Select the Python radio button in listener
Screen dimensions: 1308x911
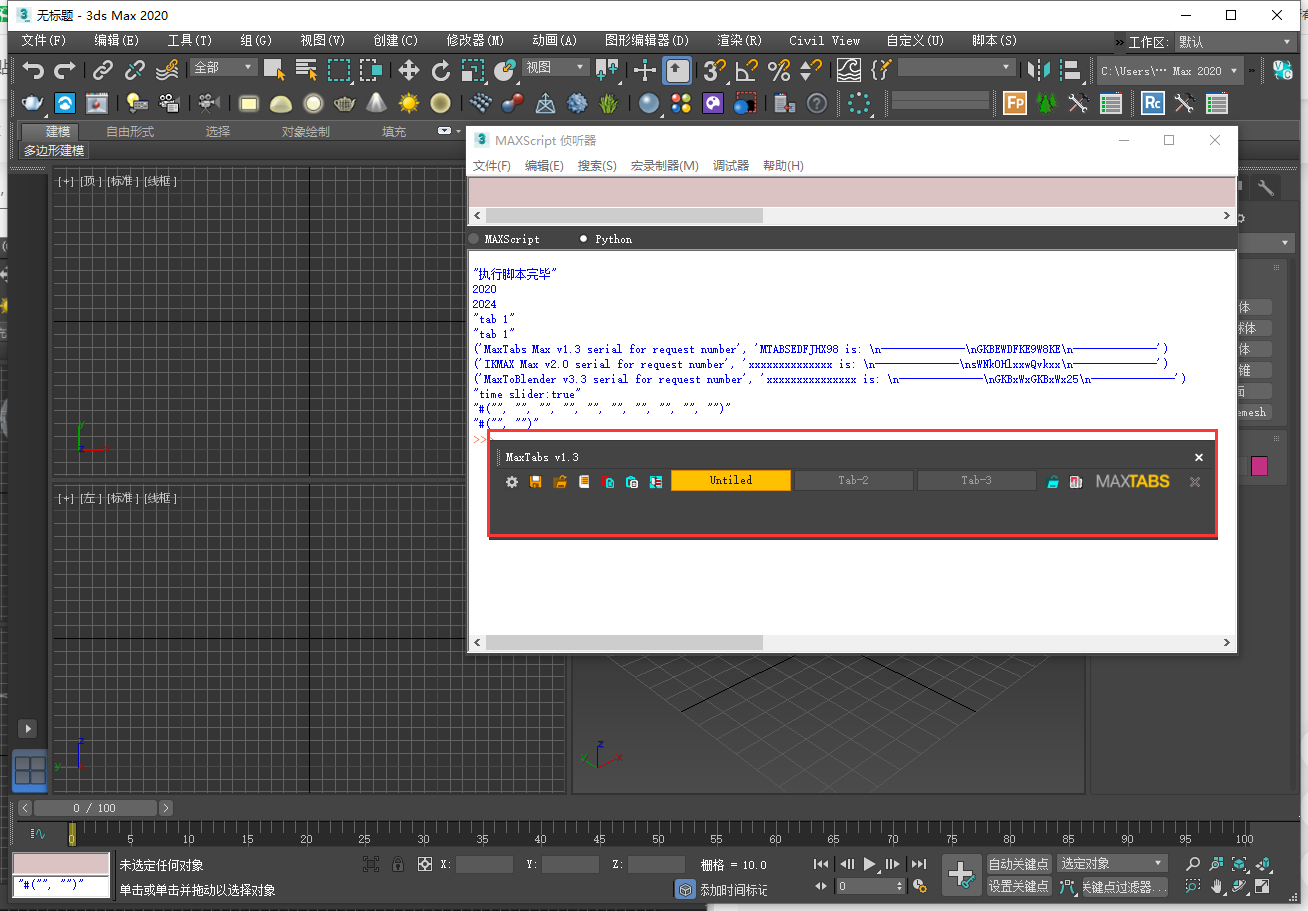tap(584, 239)
